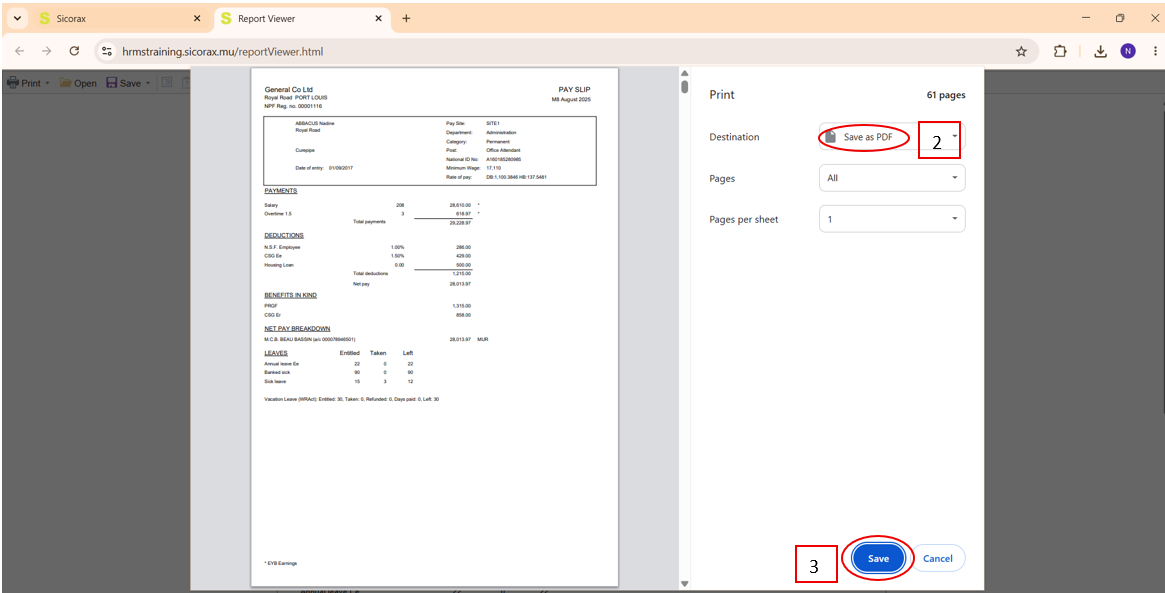
Task: Expand the Save dropdown arrow in report toolbar
Action: (x=147, y=83)
